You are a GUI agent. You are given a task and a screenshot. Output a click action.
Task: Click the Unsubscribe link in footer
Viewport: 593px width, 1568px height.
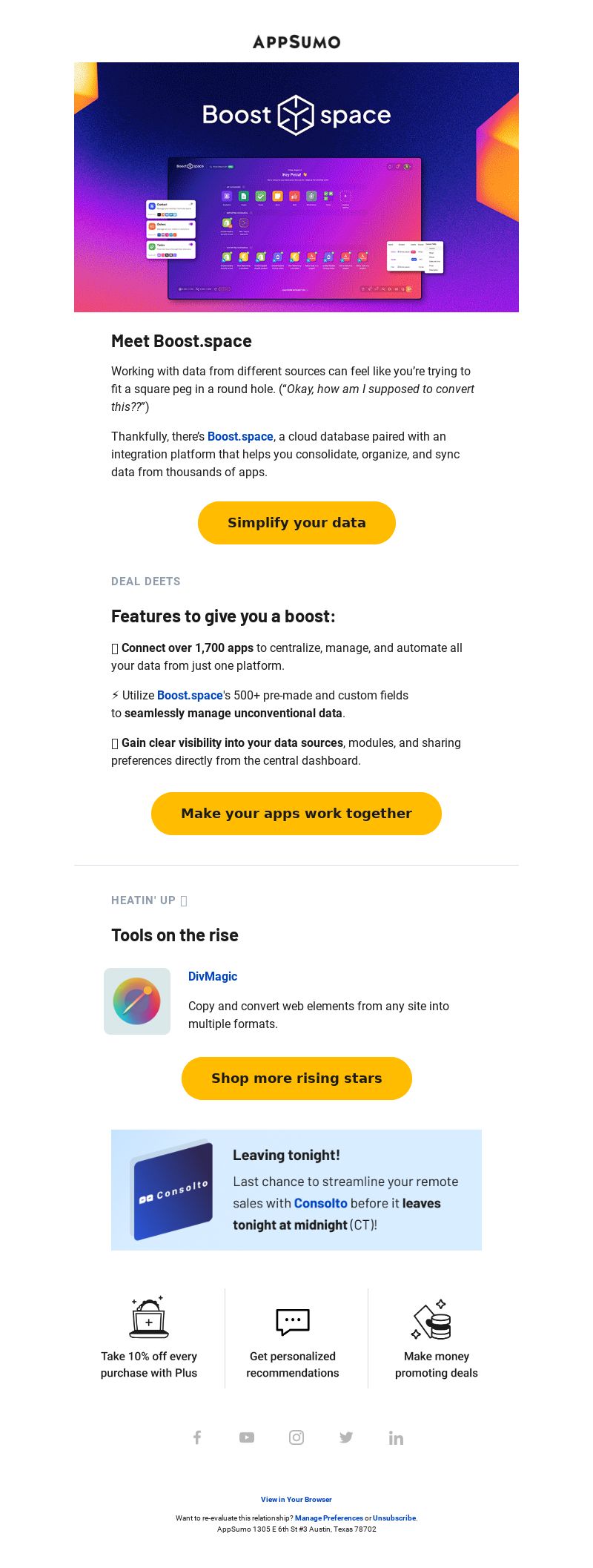(394, 1518)
